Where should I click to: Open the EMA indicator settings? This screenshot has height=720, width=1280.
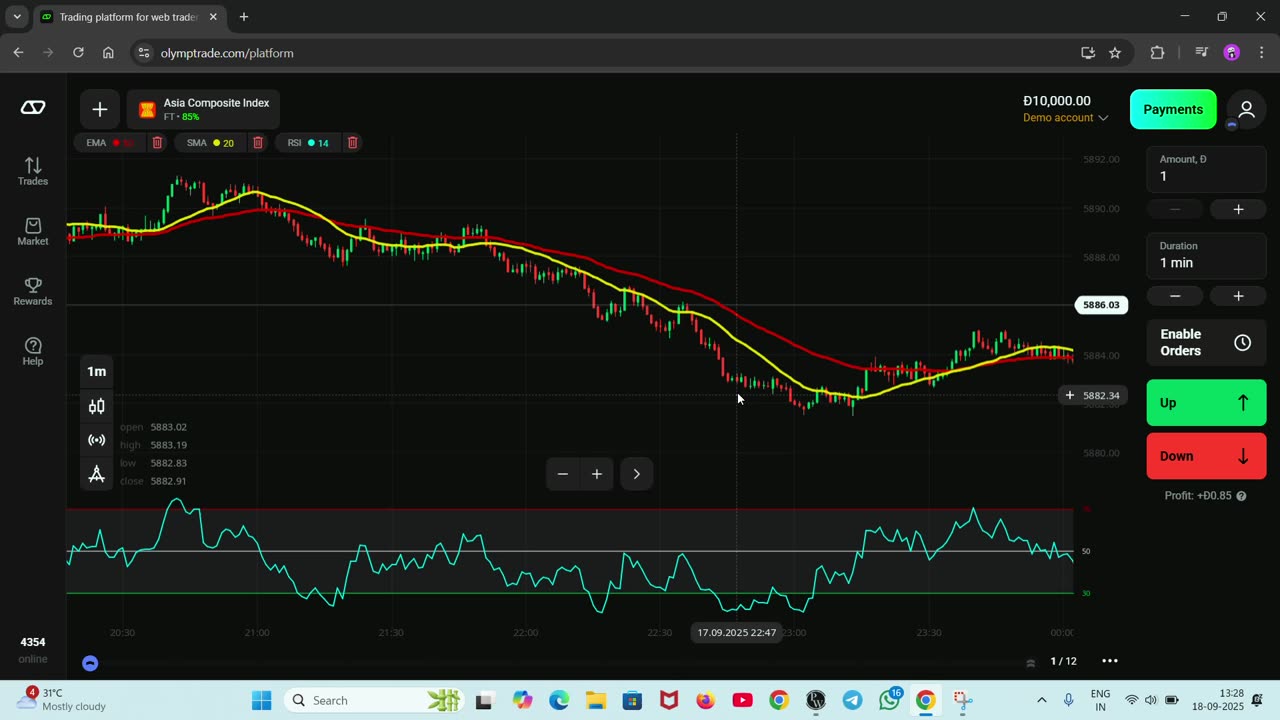tap(109, 143)
